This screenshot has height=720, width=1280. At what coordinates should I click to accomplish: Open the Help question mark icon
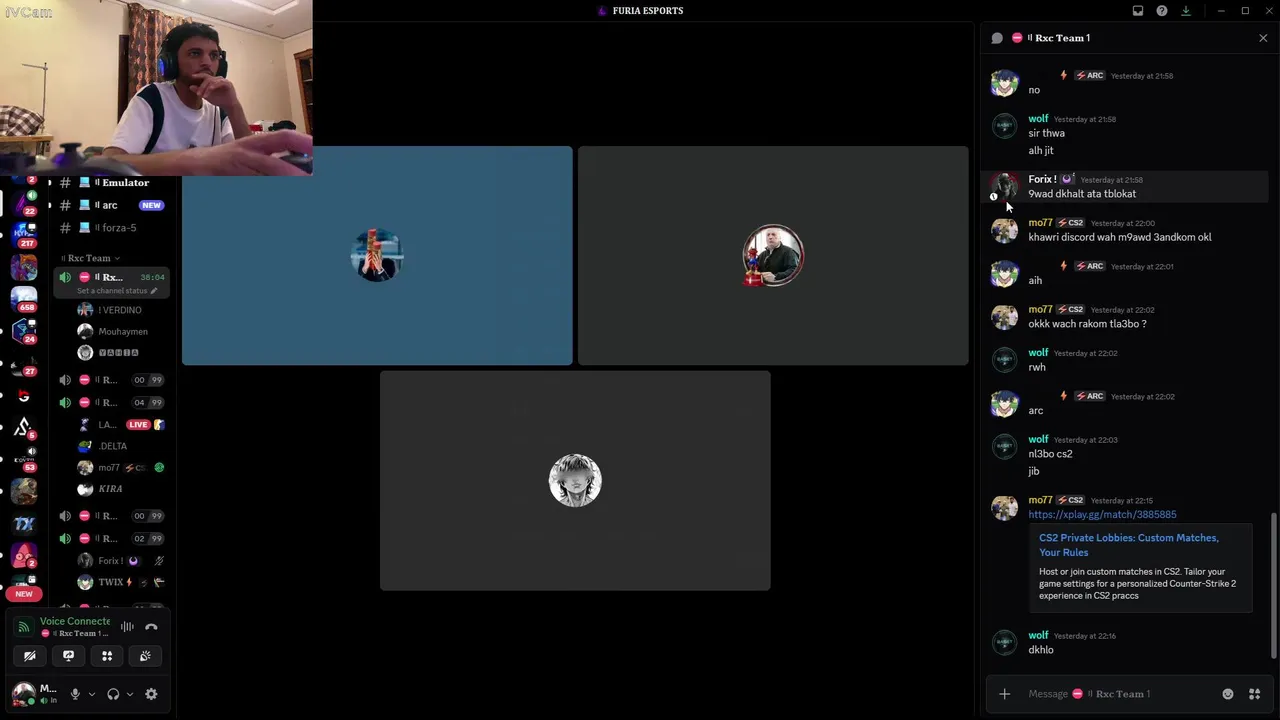point(1162,11)
